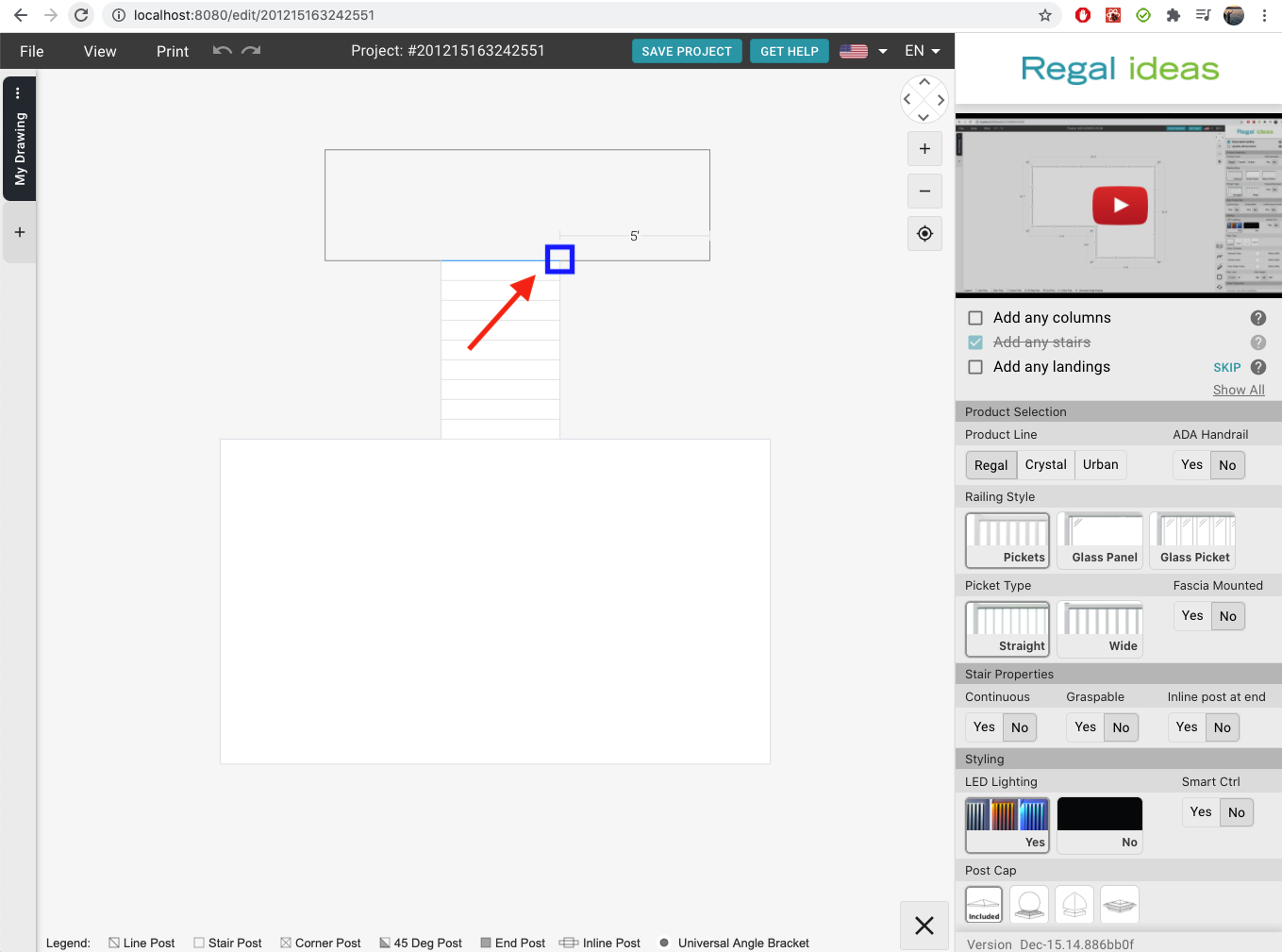Image resolution: width=1282 pixels, height=952 pixels.
Task: Zoom out with the minus button
Action: pyautogui.click(x=924, y=192)
